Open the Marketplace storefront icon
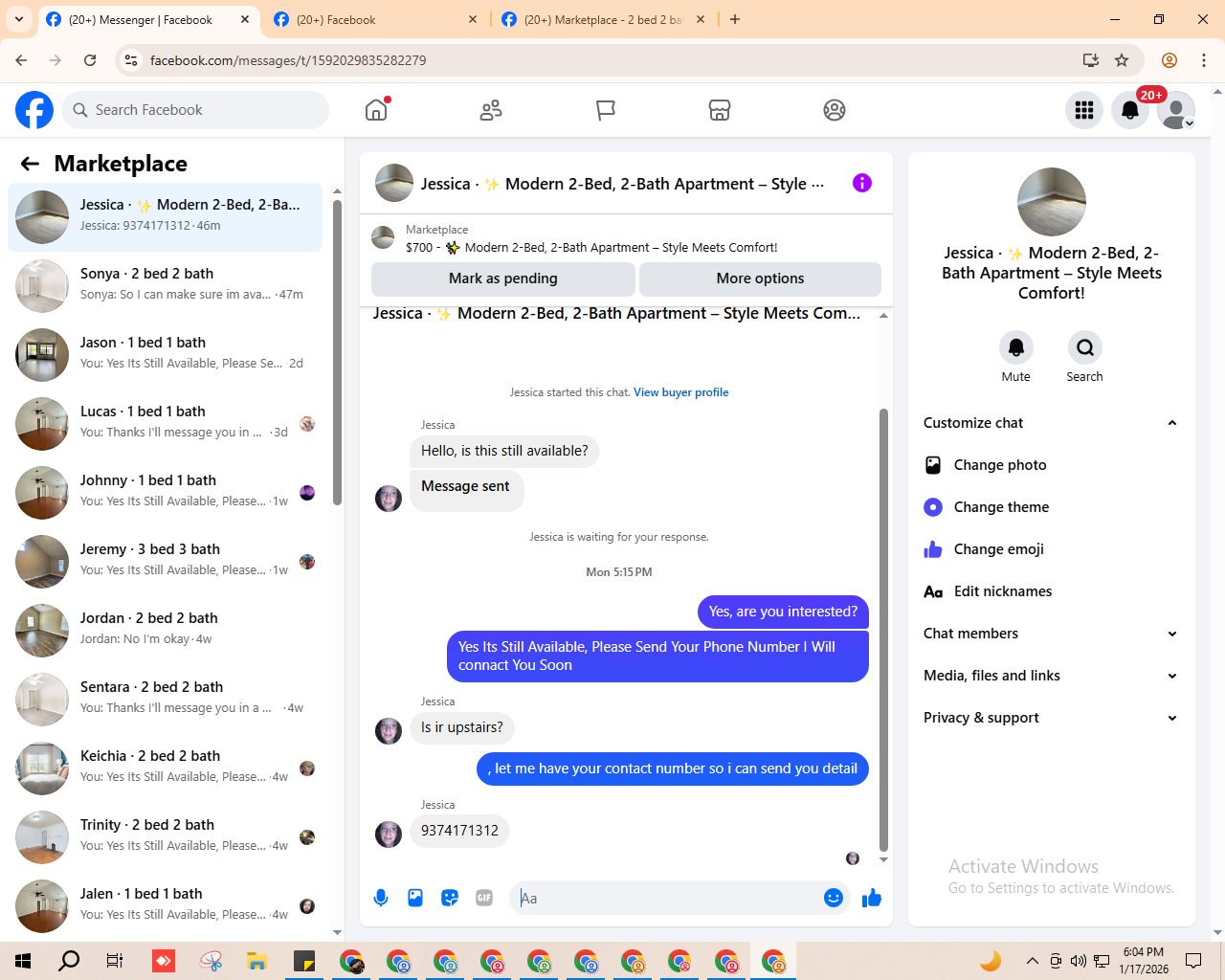Screen dimensions: 1225x980 pyautogui.click(x=720, y=110)
